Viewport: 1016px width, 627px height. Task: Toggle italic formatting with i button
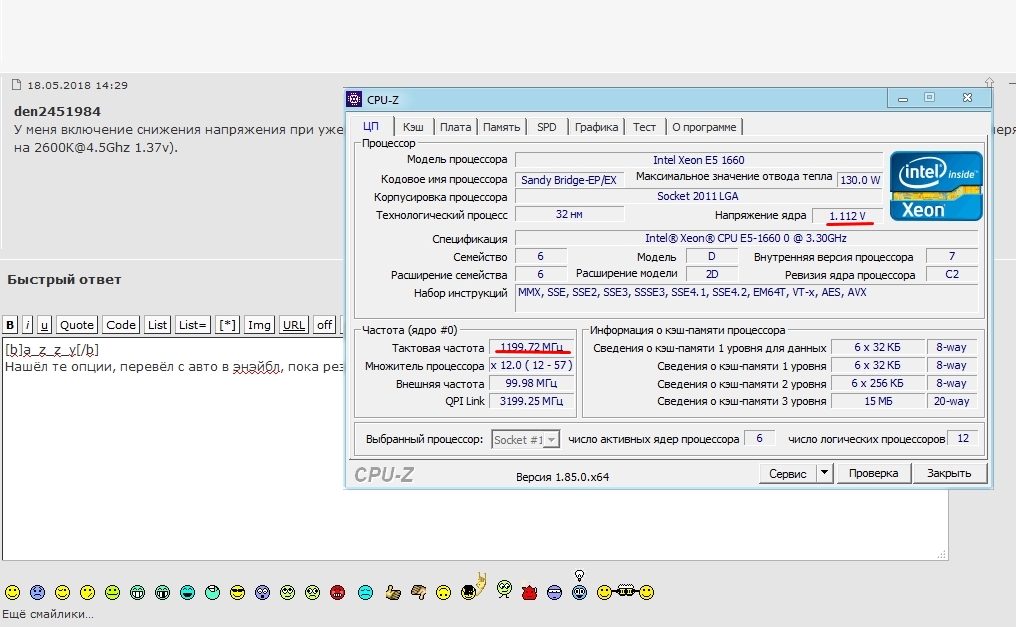coord(28,325)
